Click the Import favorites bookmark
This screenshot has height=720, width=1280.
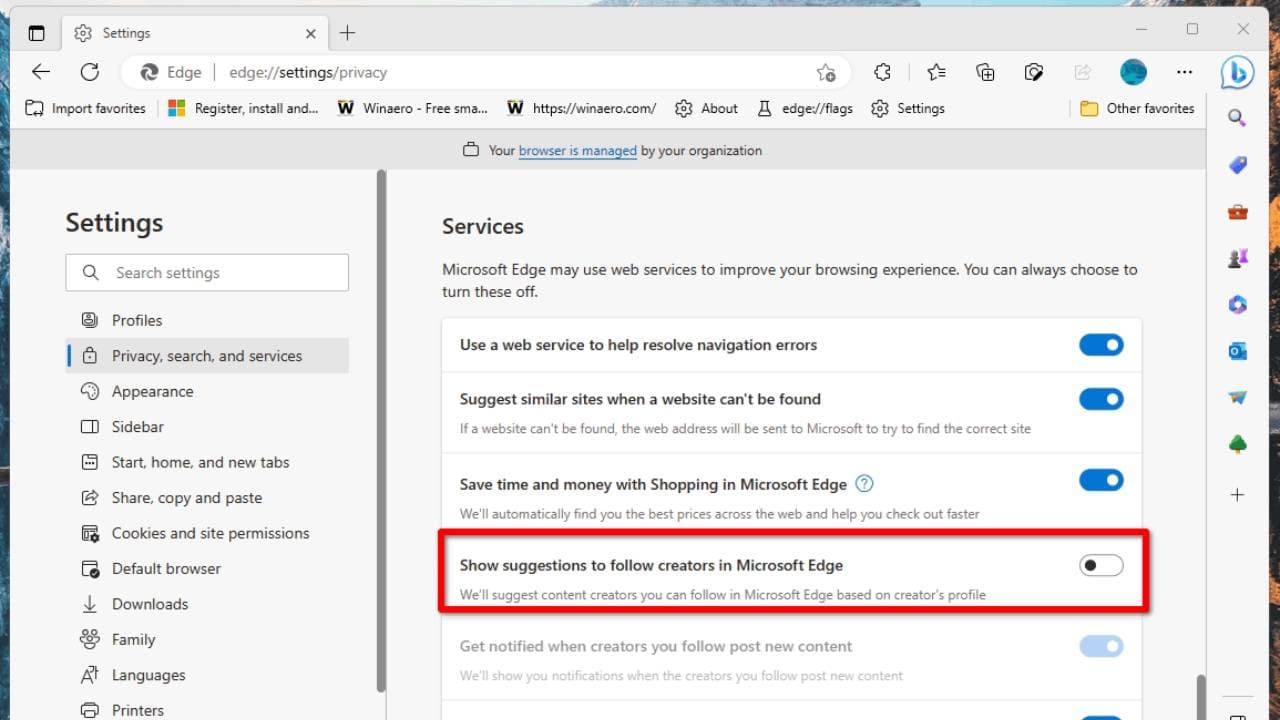pyautogui.click(x=86, y=108)
